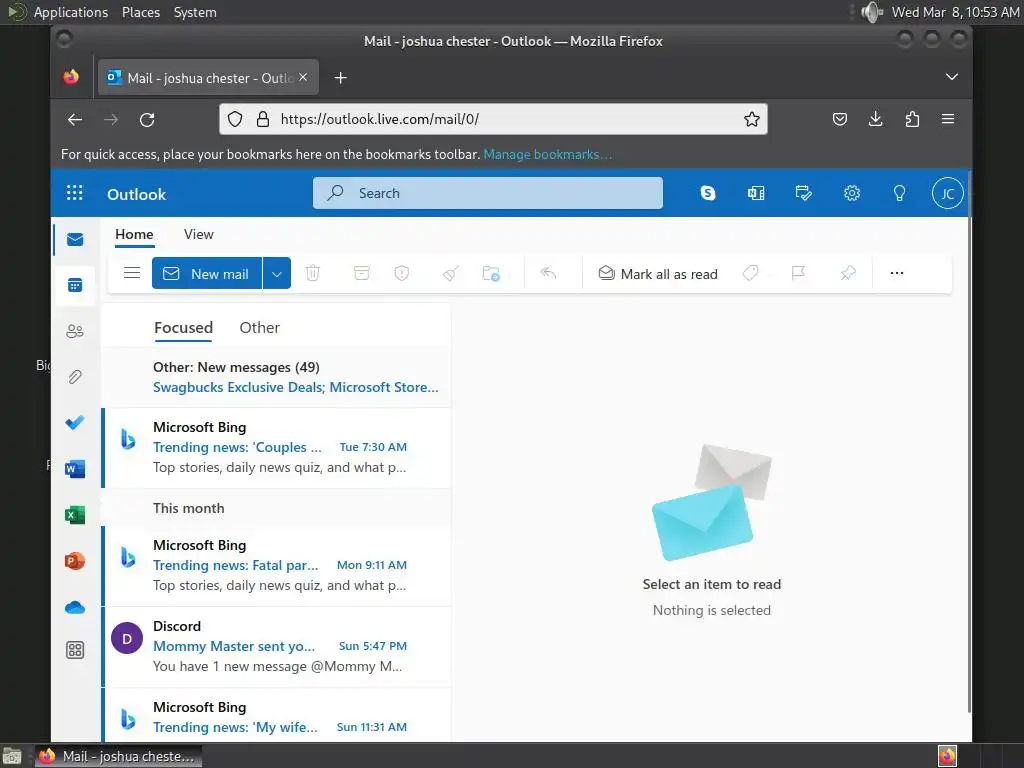
Task: Toggle the folder pane hamburger
Action: pos(132,273)
